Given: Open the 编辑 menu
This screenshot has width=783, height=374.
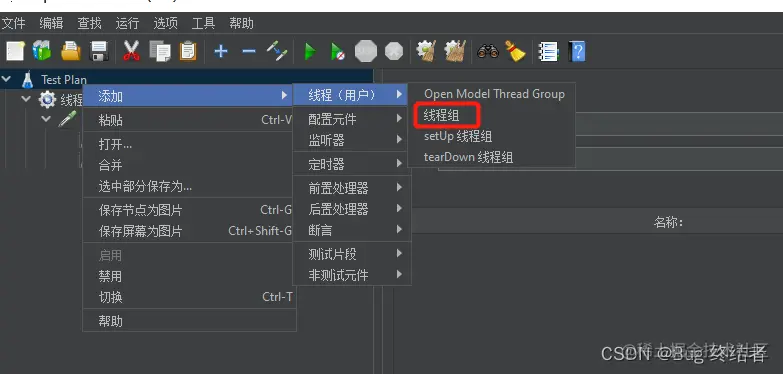Looking at the screenshot, I should coord(51,23).
